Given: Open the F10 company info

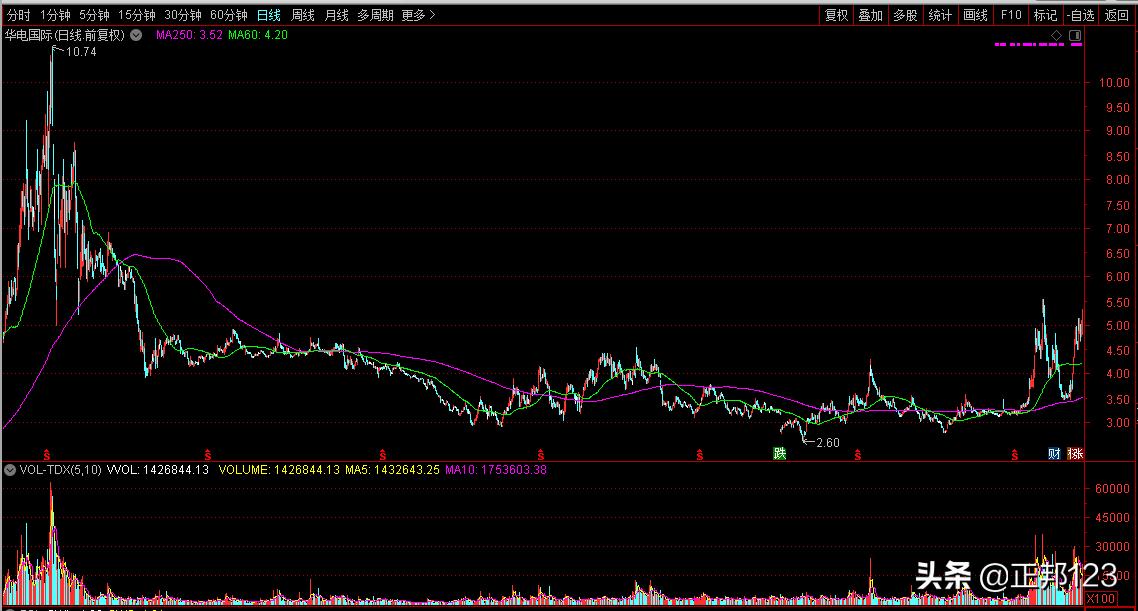Looking at the screenshot, I should [x=1010, y=15].
